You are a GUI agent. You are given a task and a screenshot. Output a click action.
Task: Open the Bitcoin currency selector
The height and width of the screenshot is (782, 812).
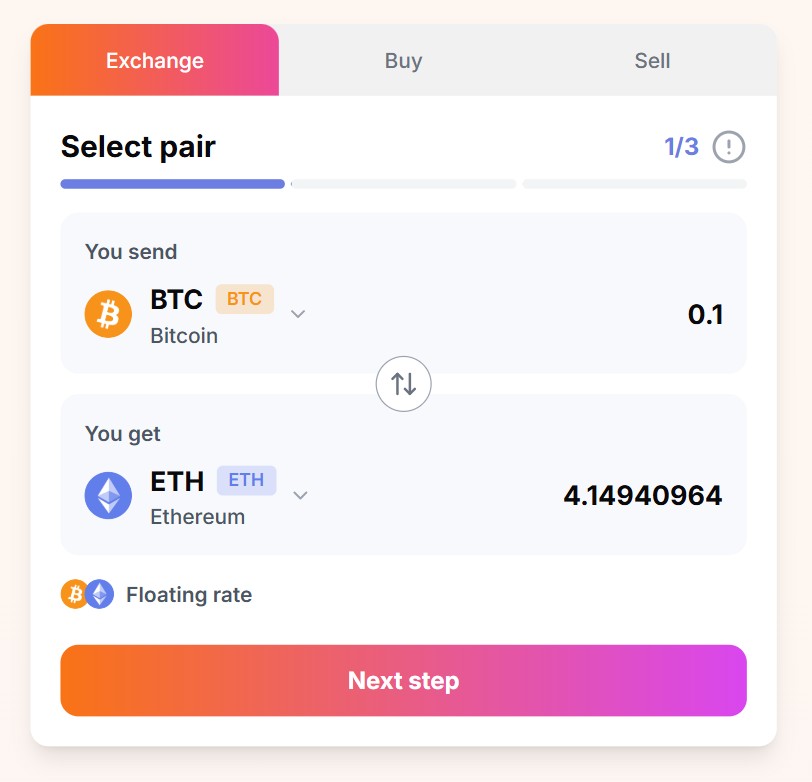point(195,314)
